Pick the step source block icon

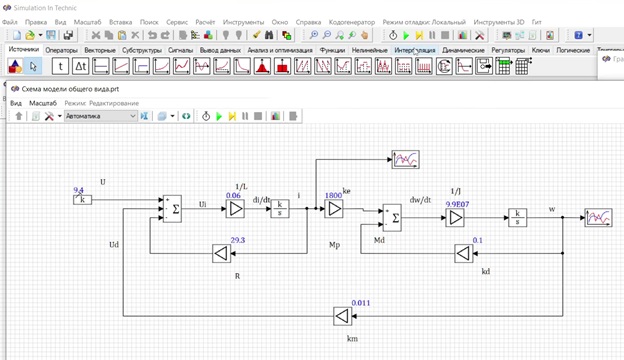coord(141,66)
